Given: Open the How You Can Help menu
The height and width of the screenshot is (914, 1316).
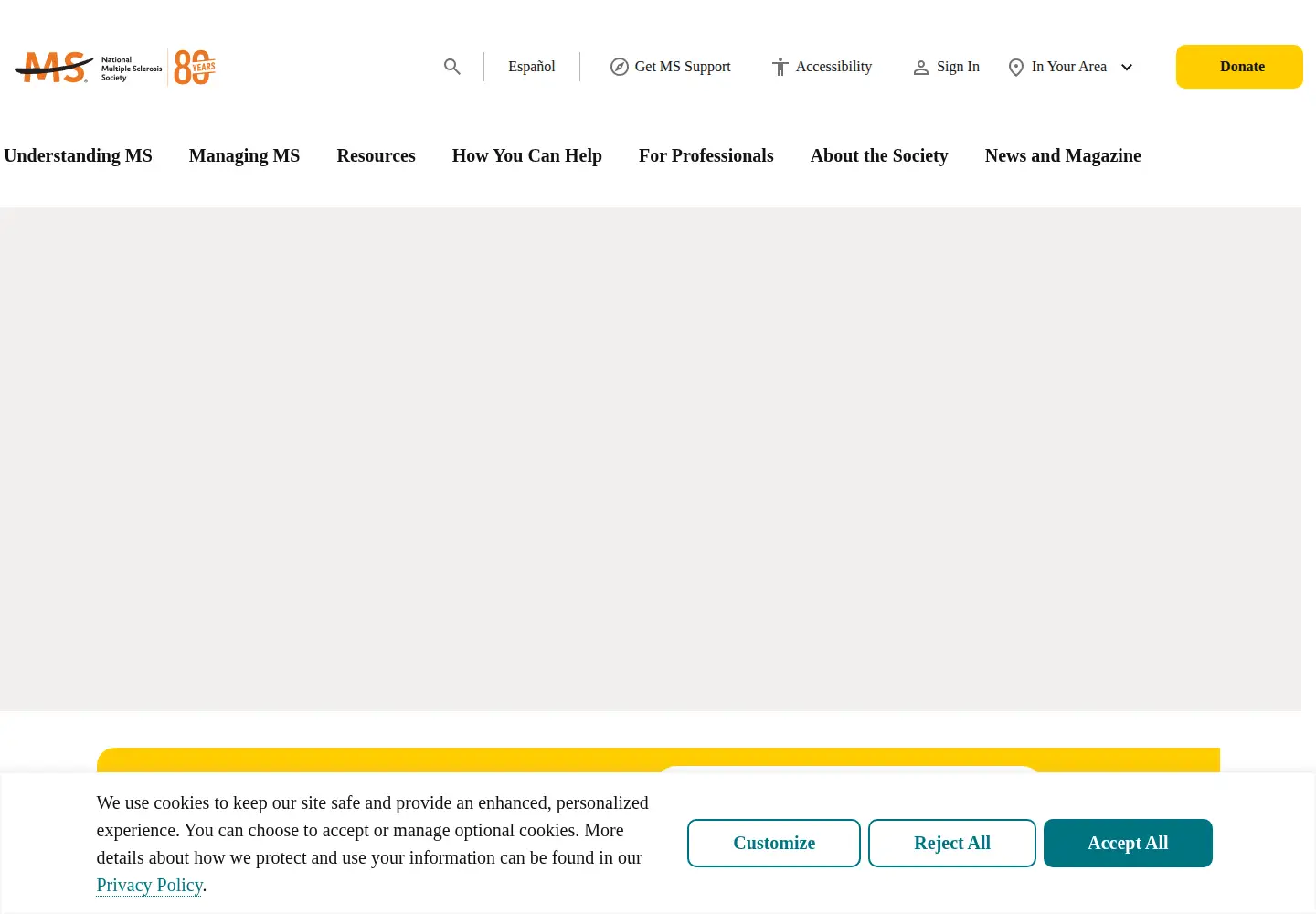Looking at the screenshot, I should click(527, 155).
